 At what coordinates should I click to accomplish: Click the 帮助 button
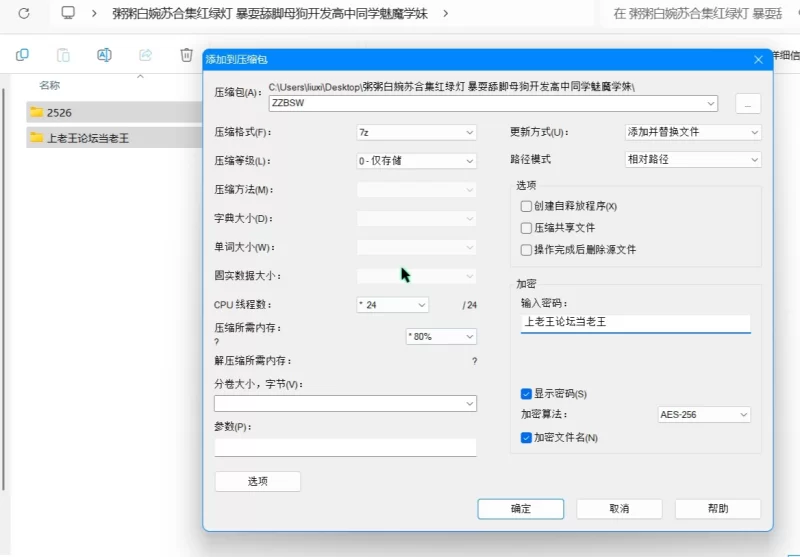(718, 509)
